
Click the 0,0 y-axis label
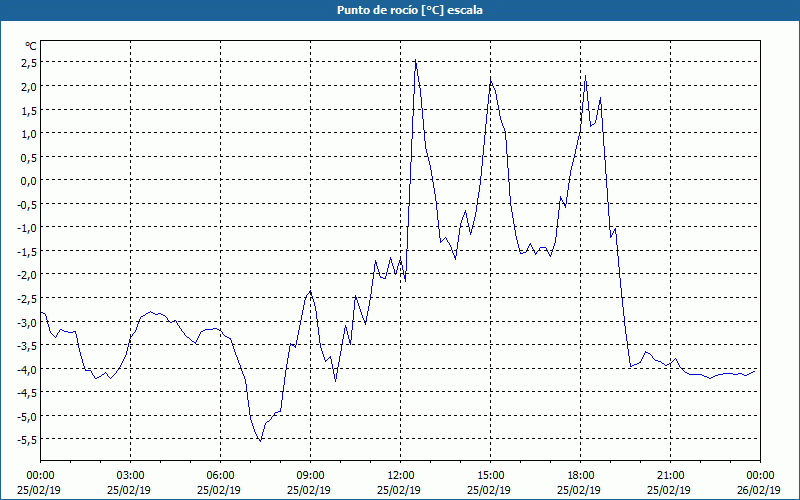coord(29,181)
